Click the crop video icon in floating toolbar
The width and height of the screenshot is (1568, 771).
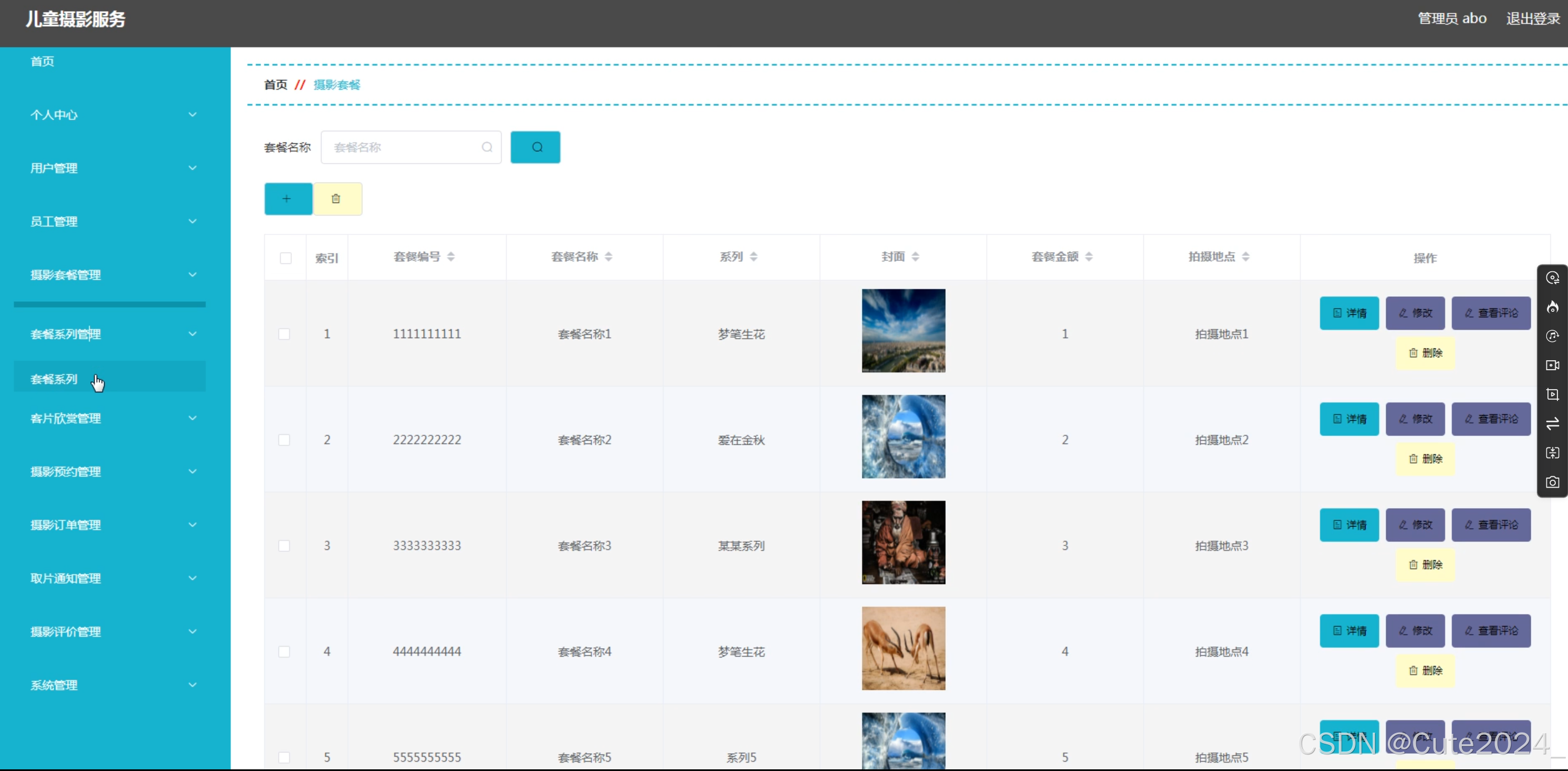click(x=1552, y=394)
